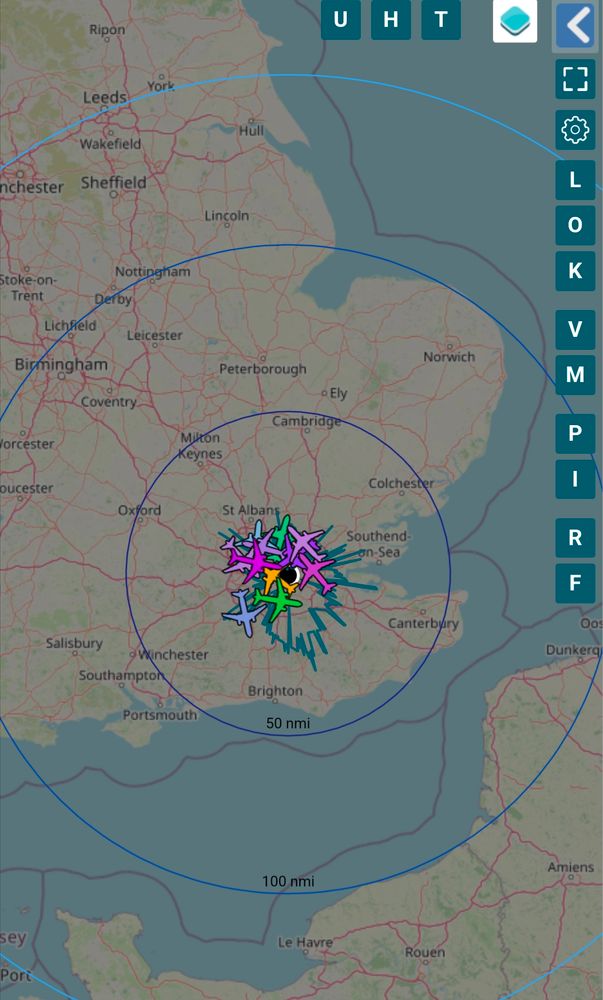
Task: Click the Nottingham map label
Action: pyautogui.click(x=153, y=272)
